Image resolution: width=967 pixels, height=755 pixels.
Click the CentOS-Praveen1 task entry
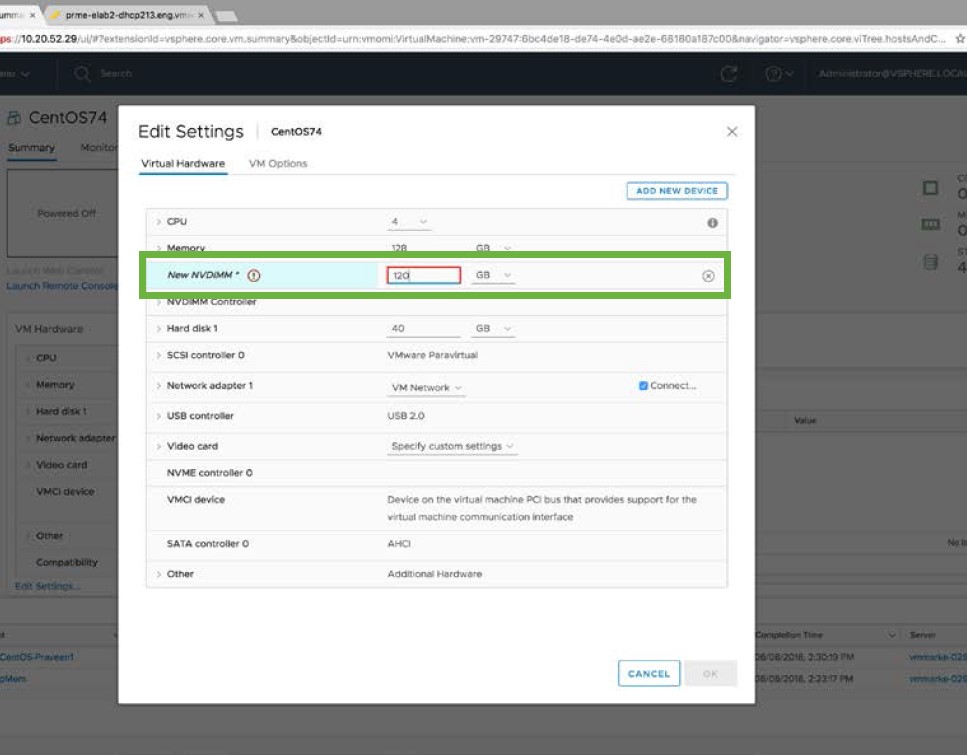(36, 658)
